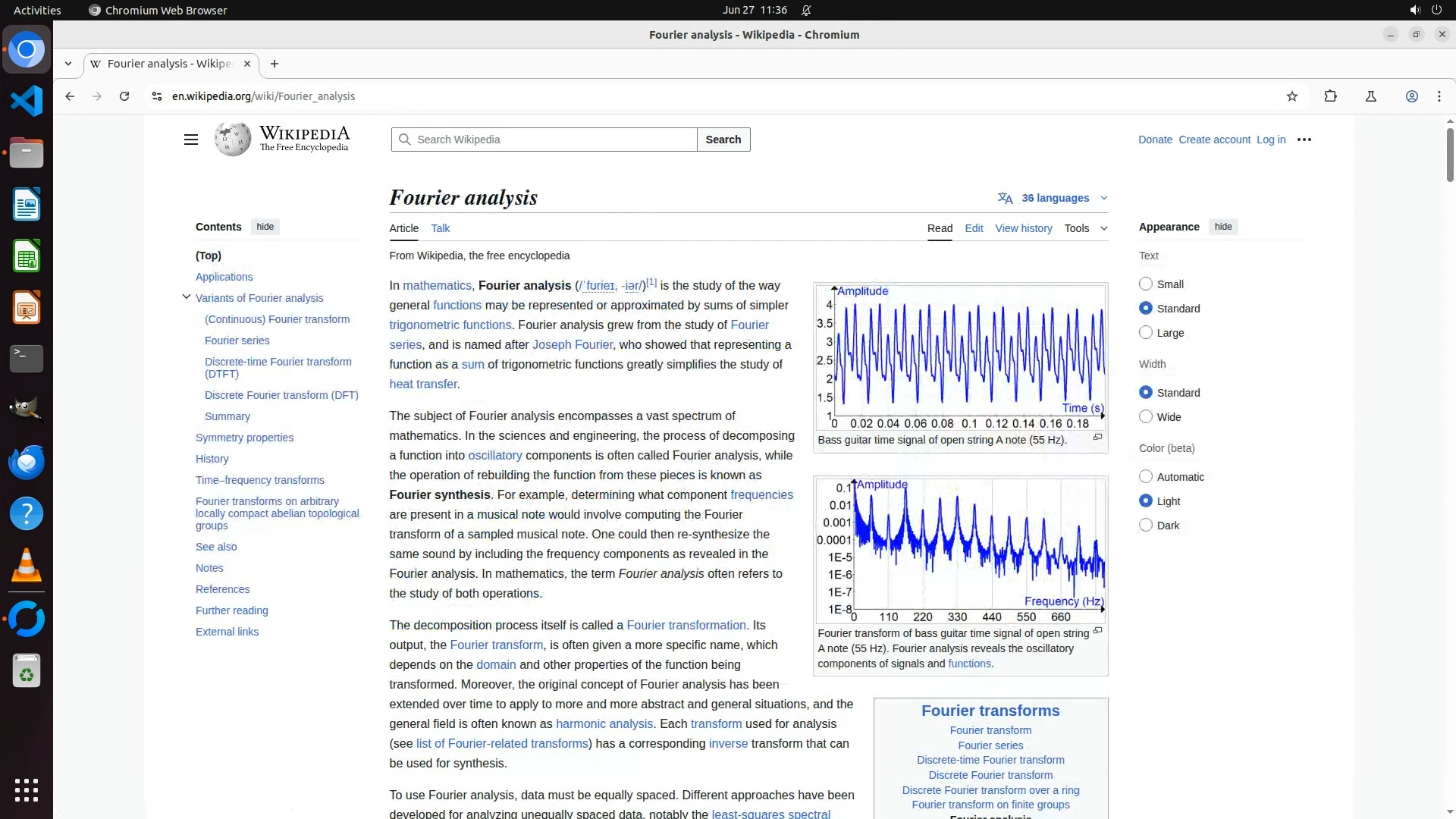1456x819 pixels.
Task: Reload the page
Action: [x=124, y=96]
